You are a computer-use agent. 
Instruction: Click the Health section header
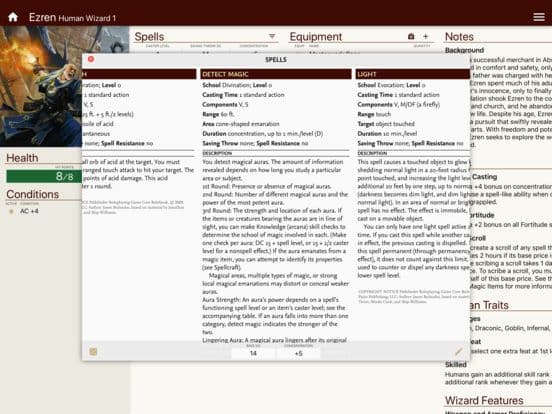[22, 158]
